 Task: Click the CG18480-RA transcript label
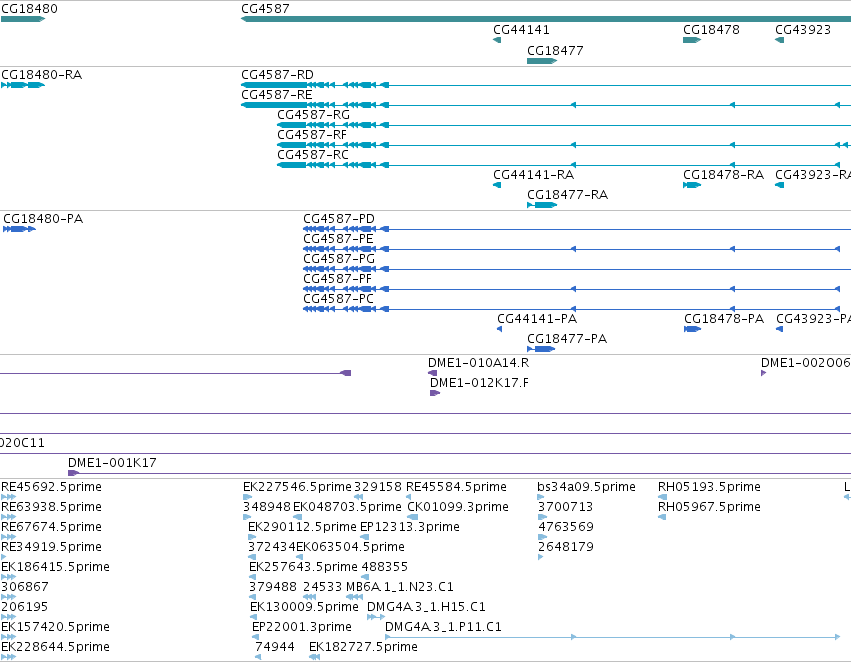tap(42, 75)
